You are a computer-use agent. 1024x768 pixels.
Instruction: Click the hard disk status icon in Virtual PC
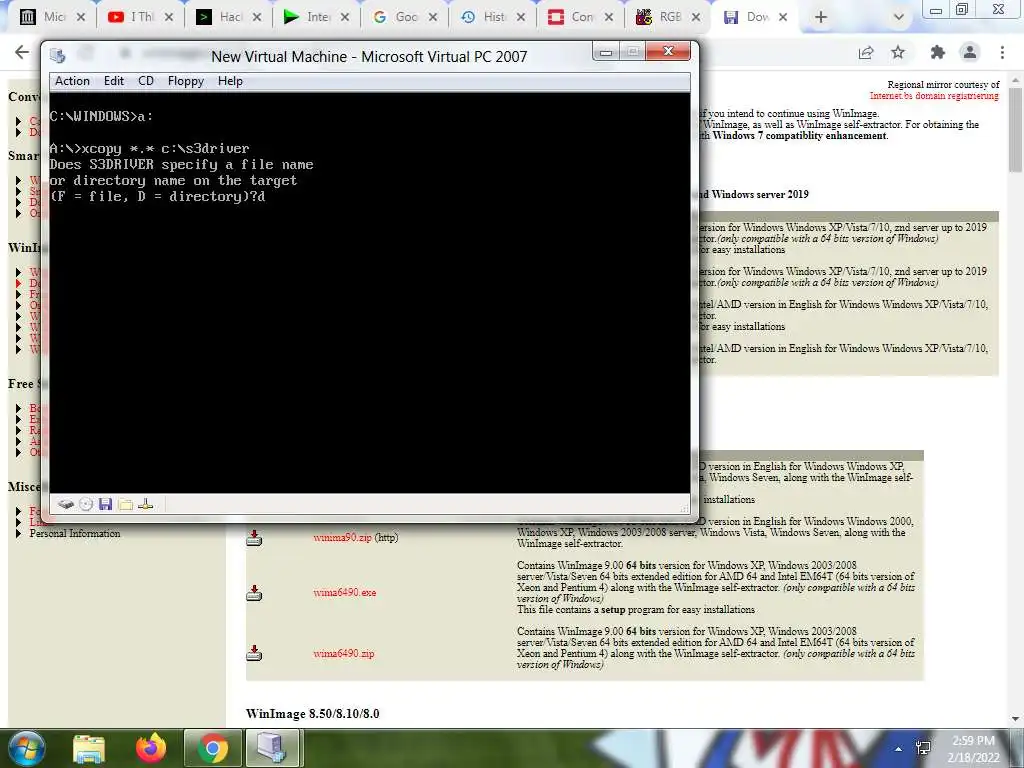[x=65, y=504]
